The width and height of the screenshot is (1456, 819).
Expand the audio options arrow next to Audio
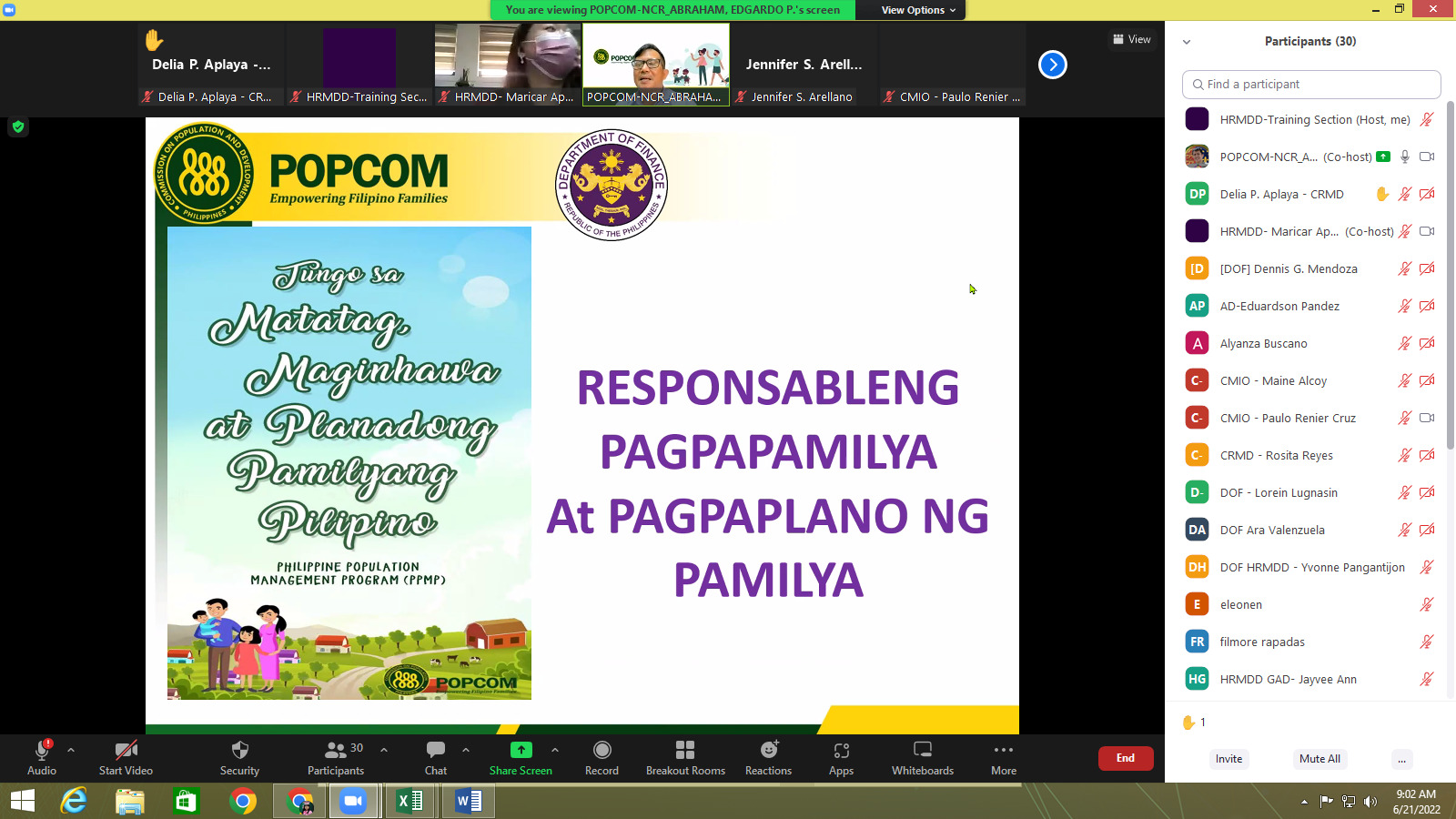click(x=71, y=750)
